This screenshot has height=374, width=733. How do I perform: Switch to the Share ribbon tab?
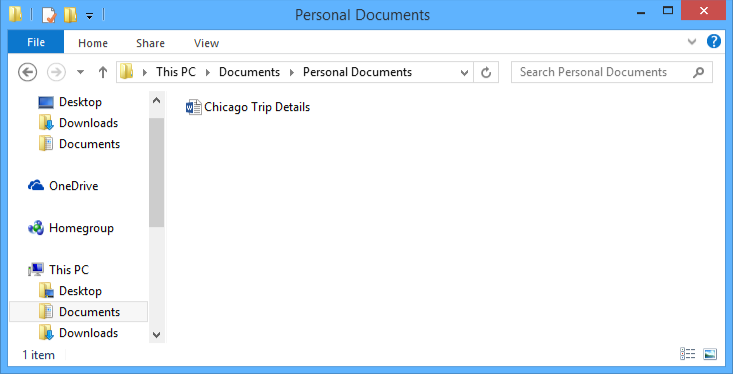pos(151,43)
